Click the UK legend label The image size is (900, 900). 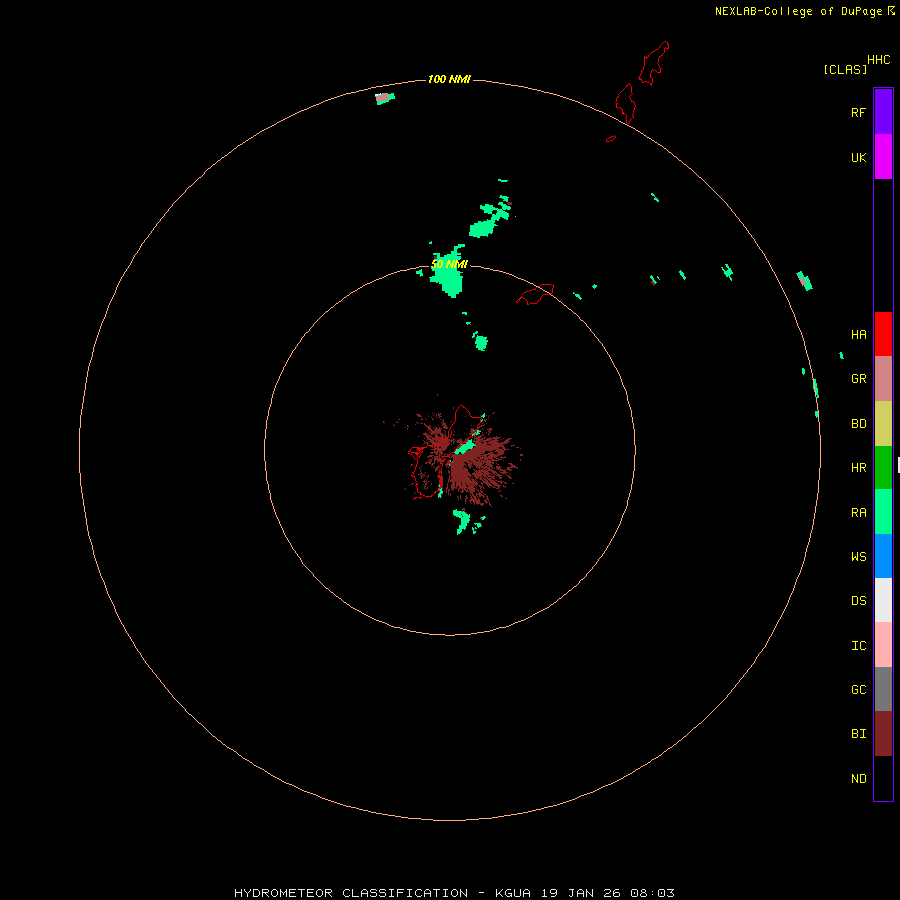pos(858,157)
